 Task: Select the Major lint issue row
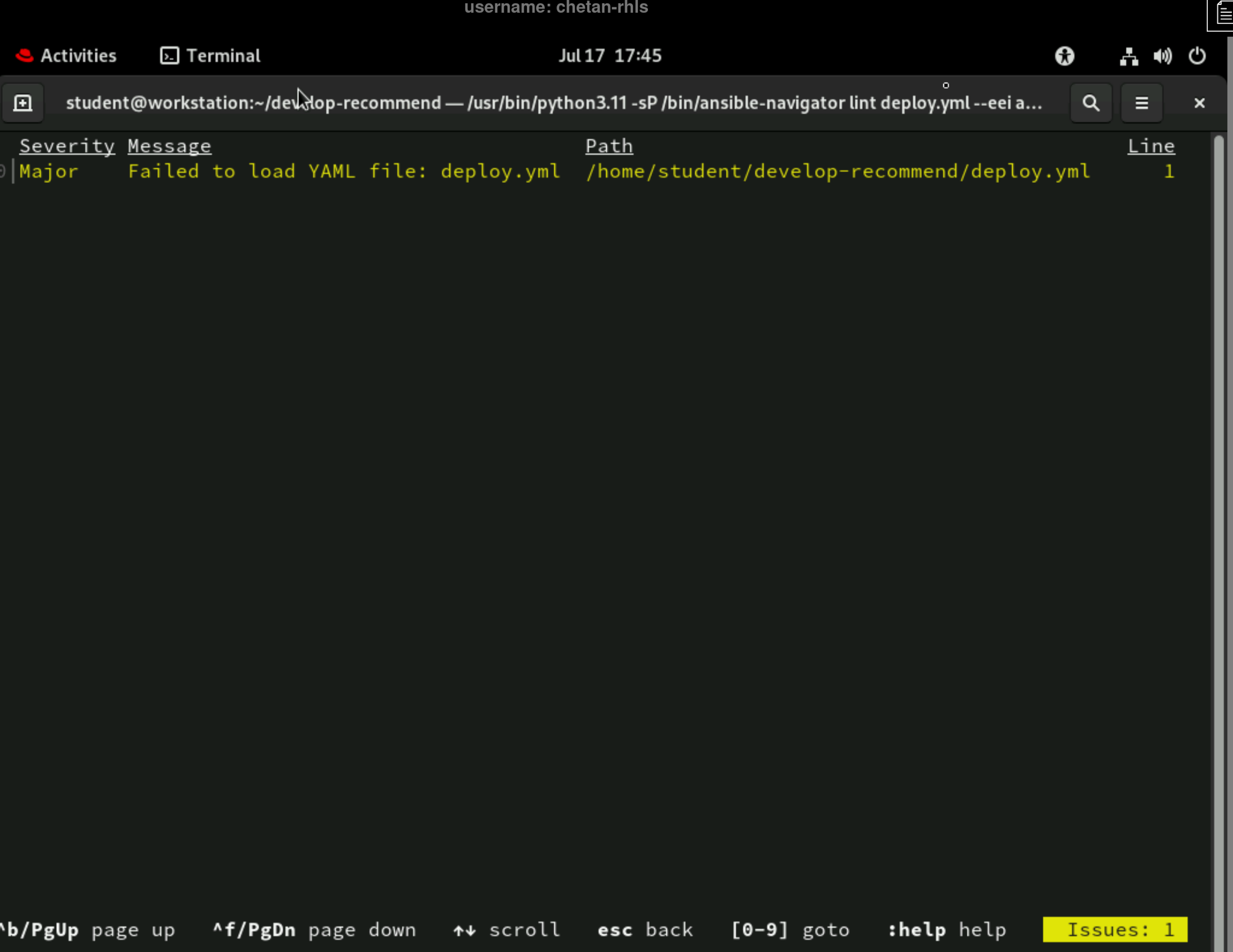(49, 172)
